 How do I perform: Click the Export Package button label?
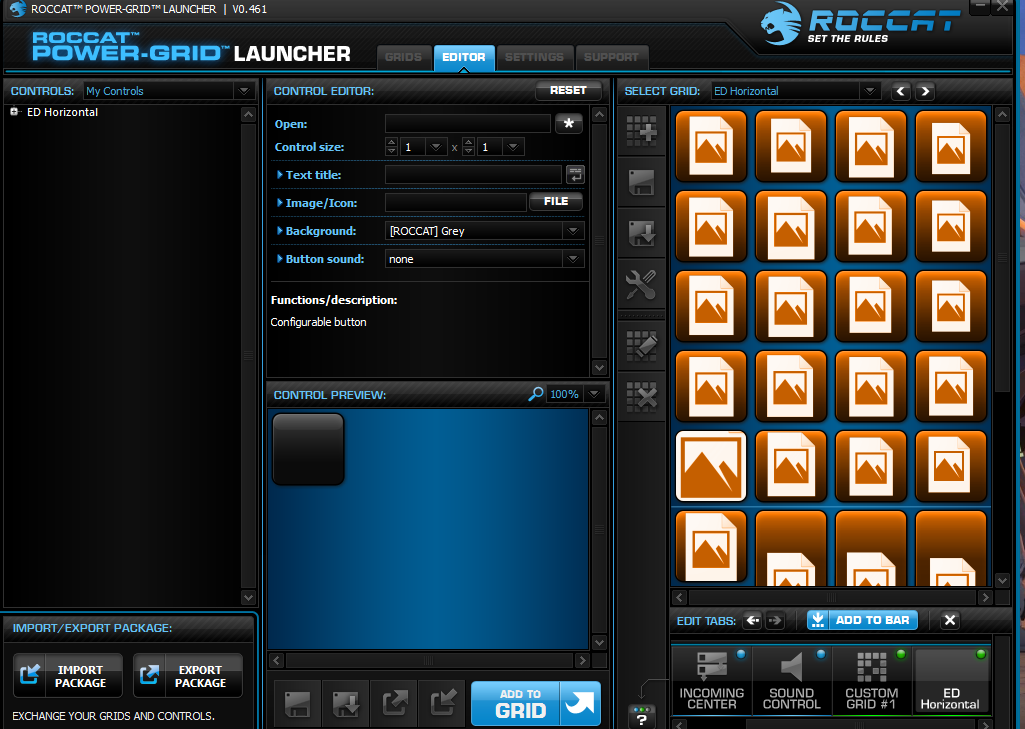tap(200, 676)
